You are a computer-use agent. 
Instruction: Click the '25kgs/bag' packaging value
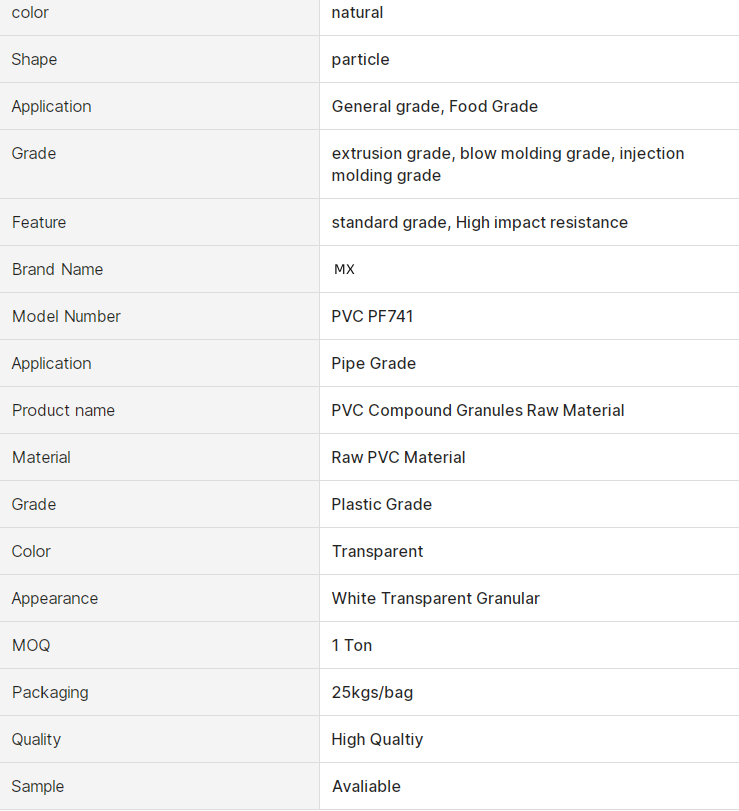[372, 693]
